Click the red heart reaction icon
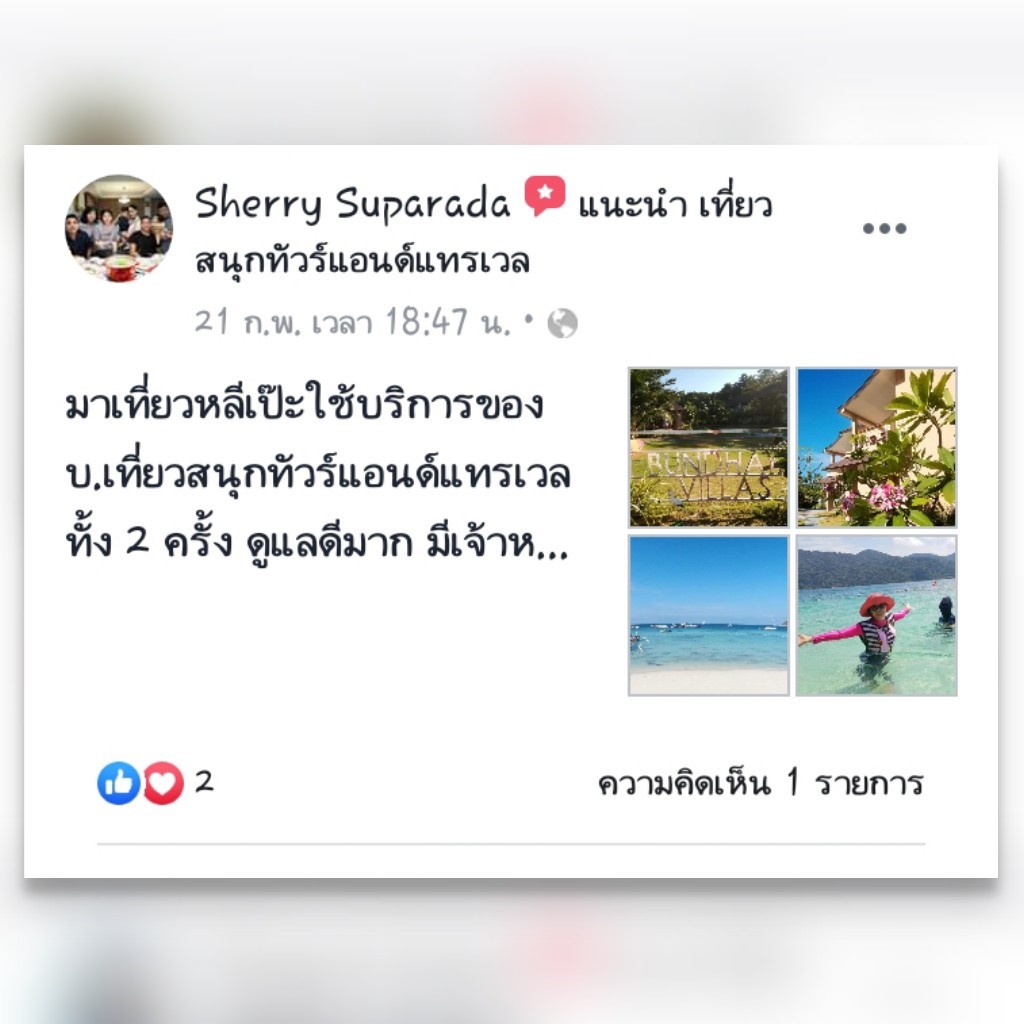The width and height of the screenshot is (1024, 1024). (x=163, y=782)
